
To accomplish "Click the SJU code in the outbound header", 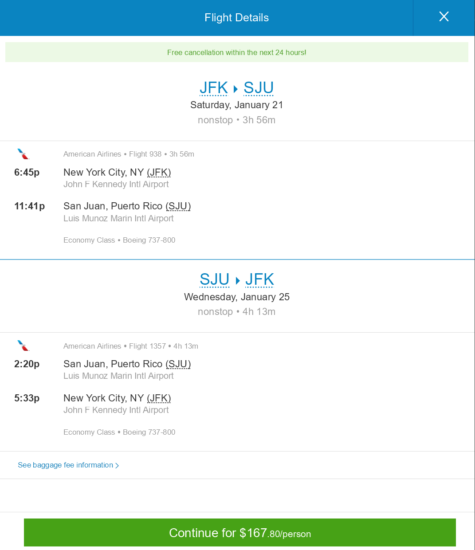I will point(259,88).
